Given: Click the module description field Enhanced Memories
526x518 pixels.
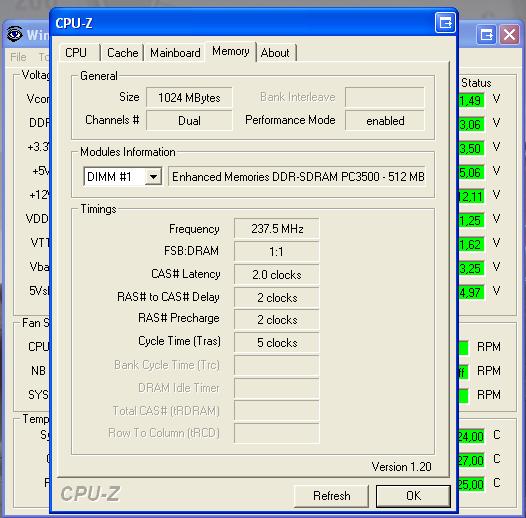Looking at the screenshot, I should pos(297,176).
